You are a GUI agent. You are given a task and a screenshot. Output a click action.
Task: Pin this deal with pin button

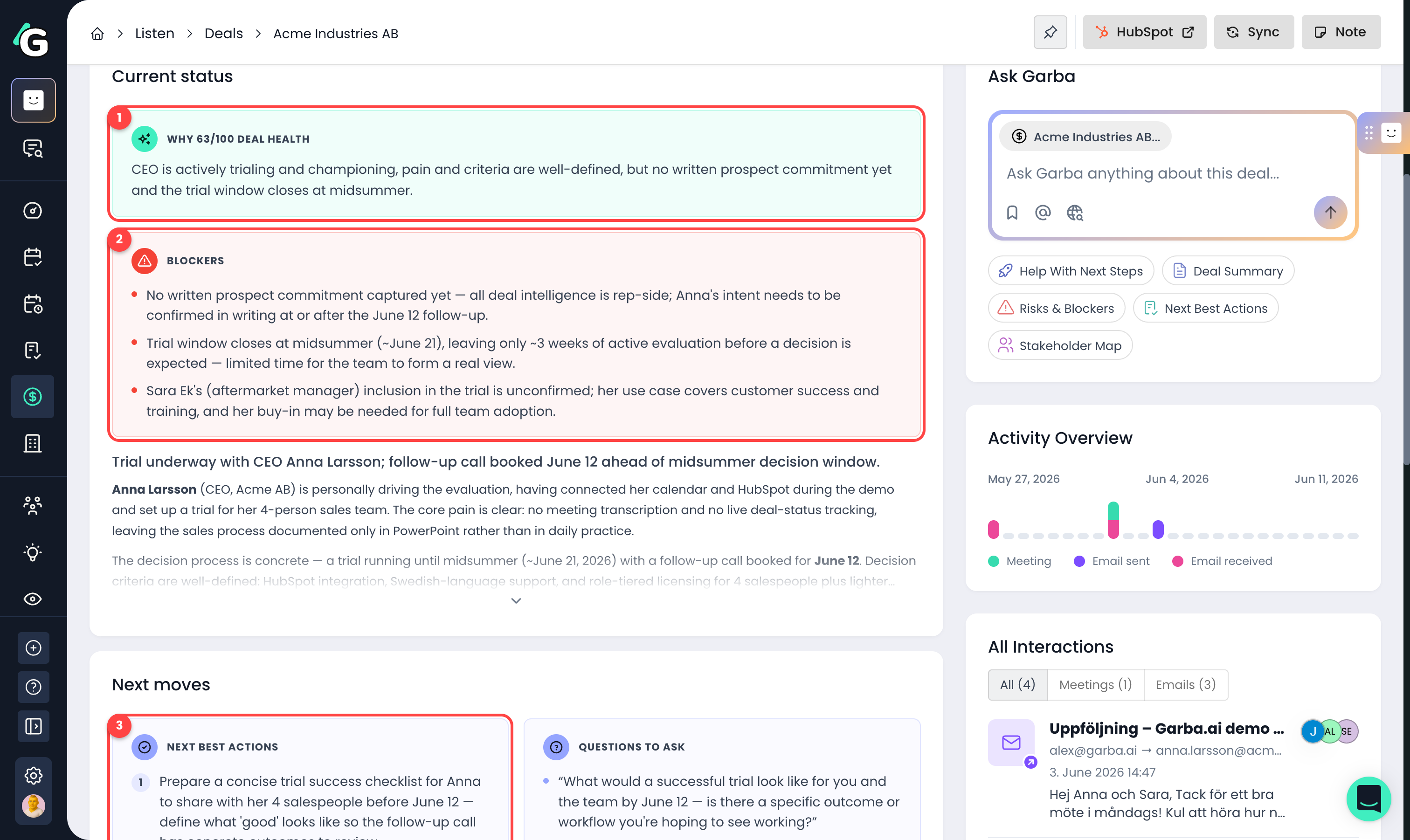(x=1050, y=32)
